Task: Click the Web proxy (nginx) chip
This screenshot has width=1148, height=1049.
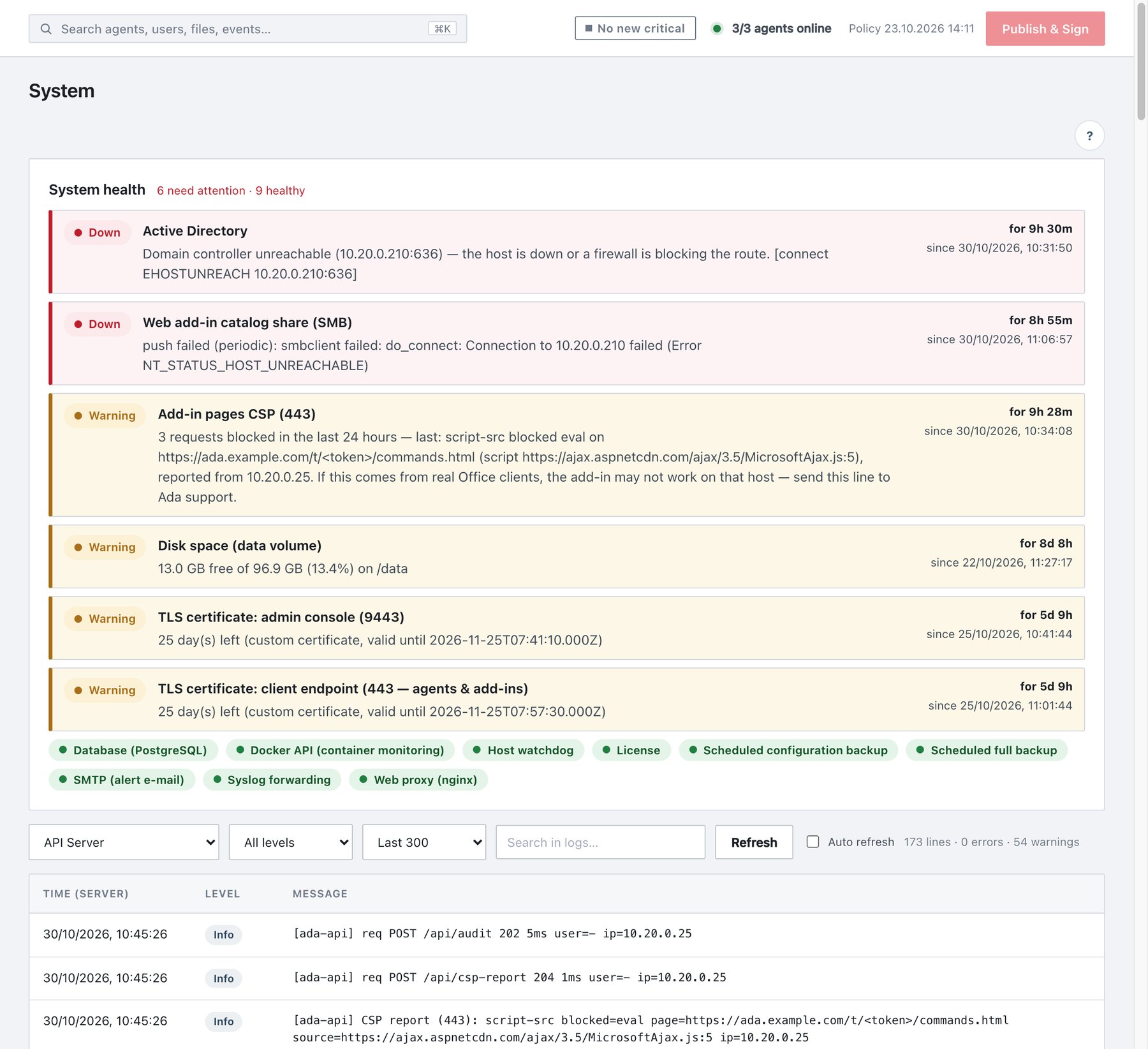Action: [418, 780]
